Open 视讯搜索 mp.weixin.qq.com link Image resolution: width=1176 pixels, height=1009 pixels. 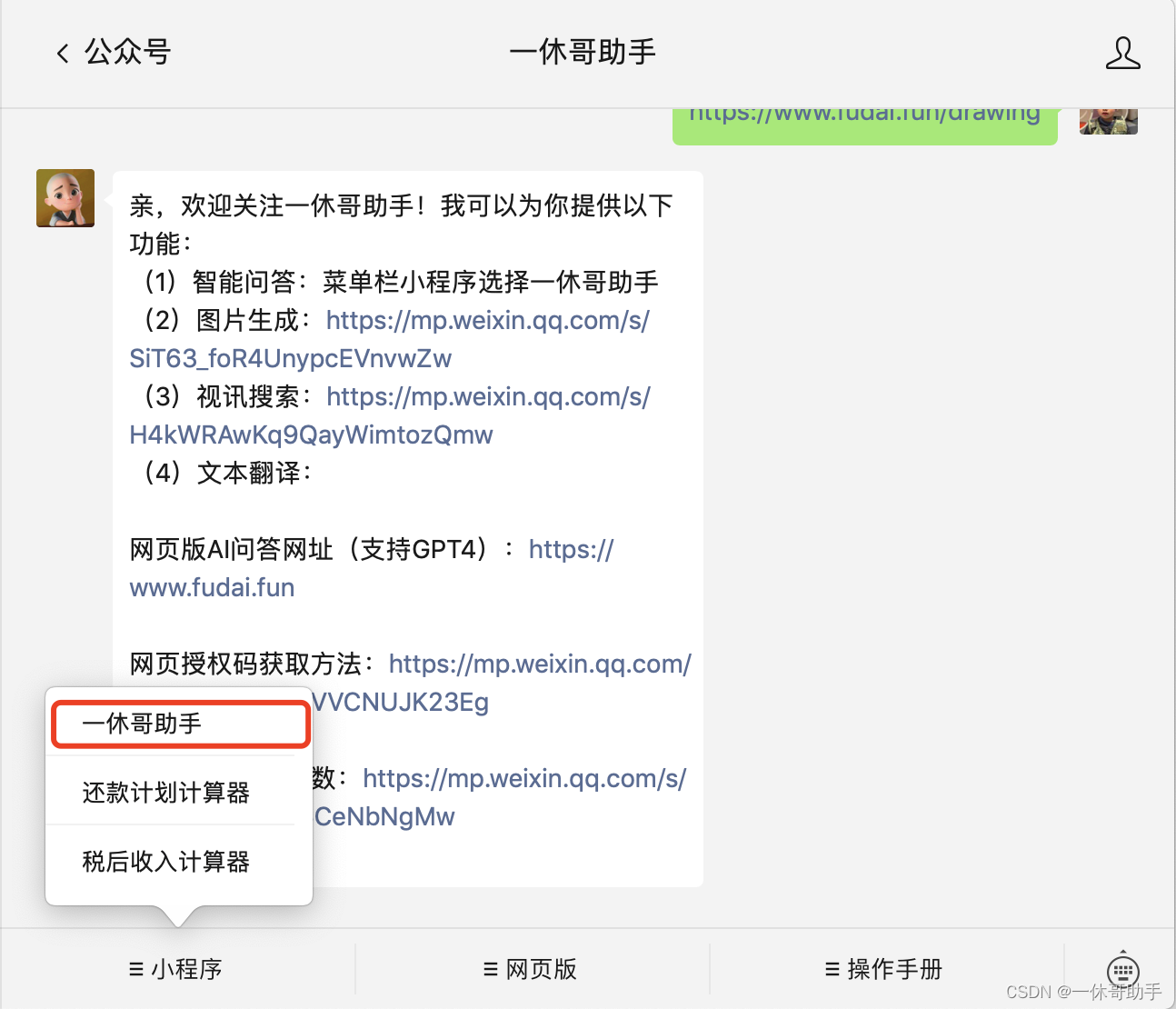391,415
